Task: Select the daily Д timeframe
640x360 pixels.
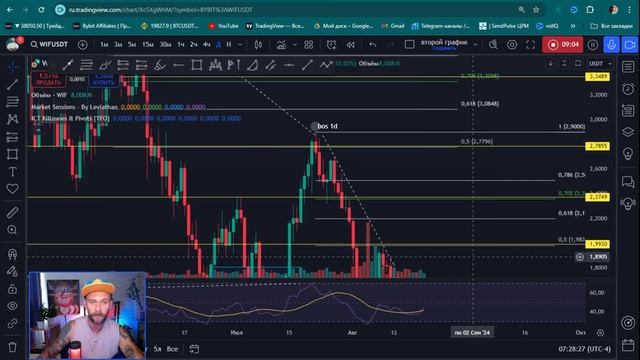Action: pyautogui.click(x=218, y=44)
